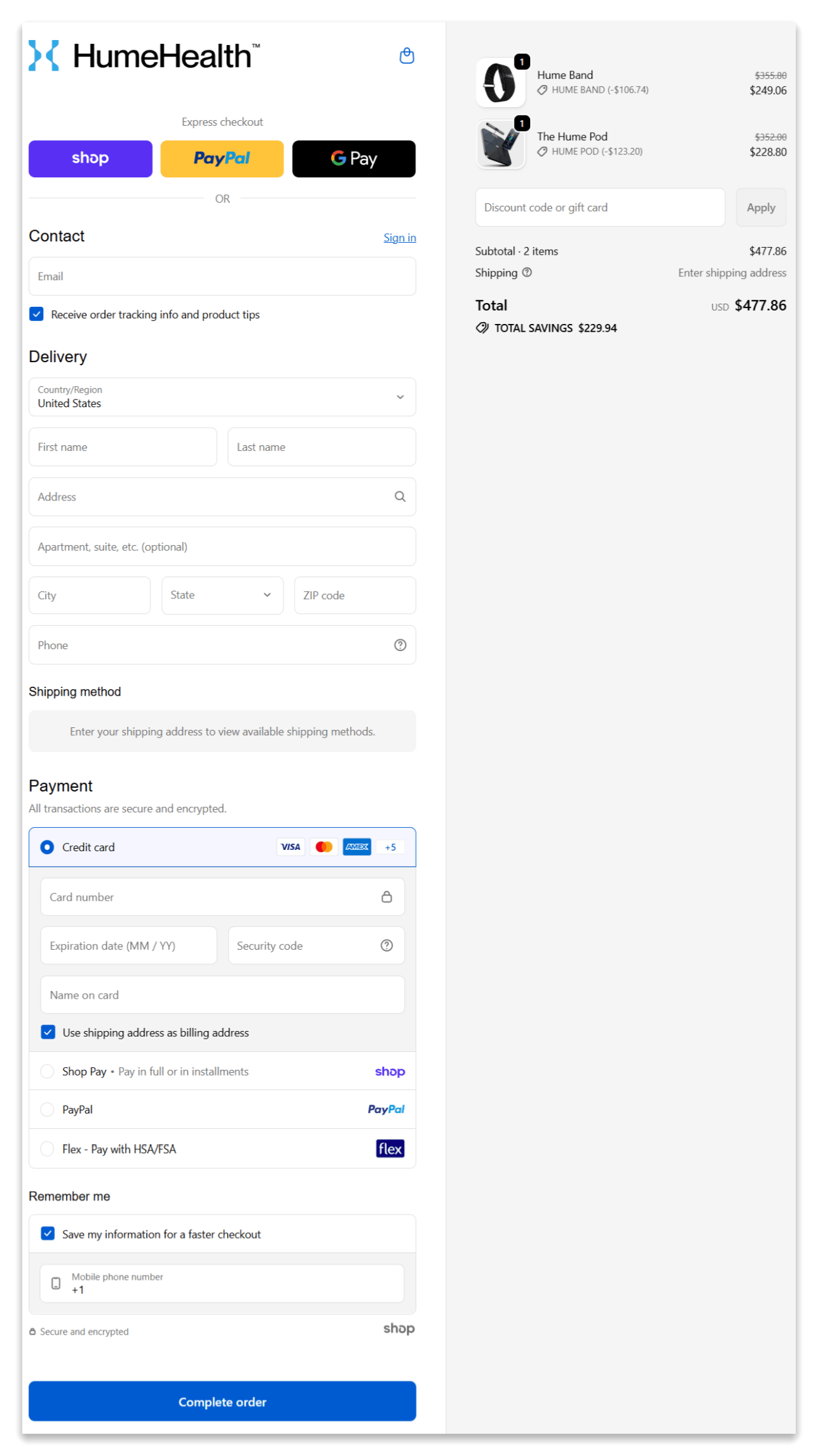This screenshot has height=1456, width=818.
Task: Click the Hume Band discount tag icon
Action: tap(542, 90)
